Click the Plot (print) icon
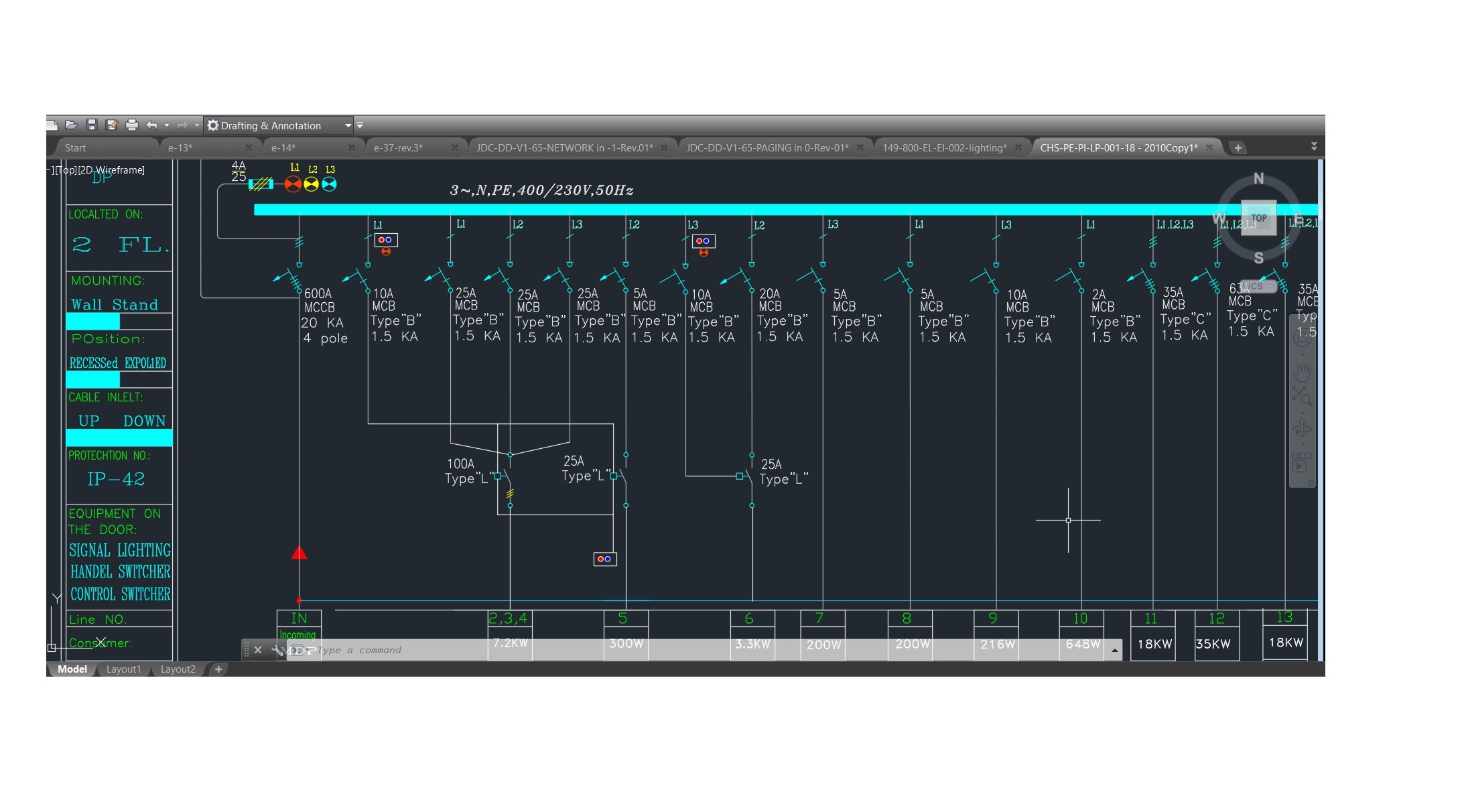 coord(132,125)
